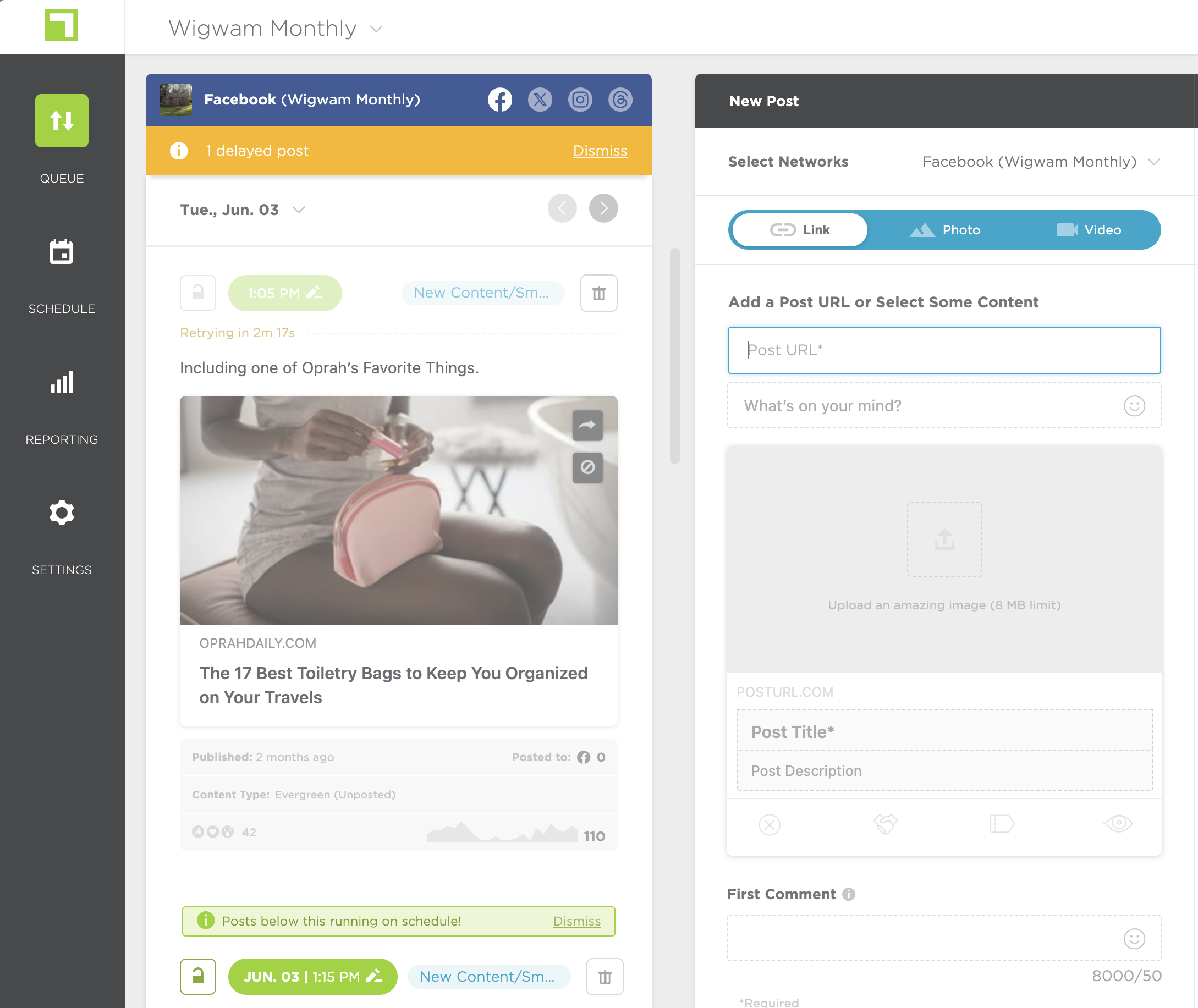1198x1008 pixels.
Task: Click the upload image icon
Action: (x=945, y=539)
